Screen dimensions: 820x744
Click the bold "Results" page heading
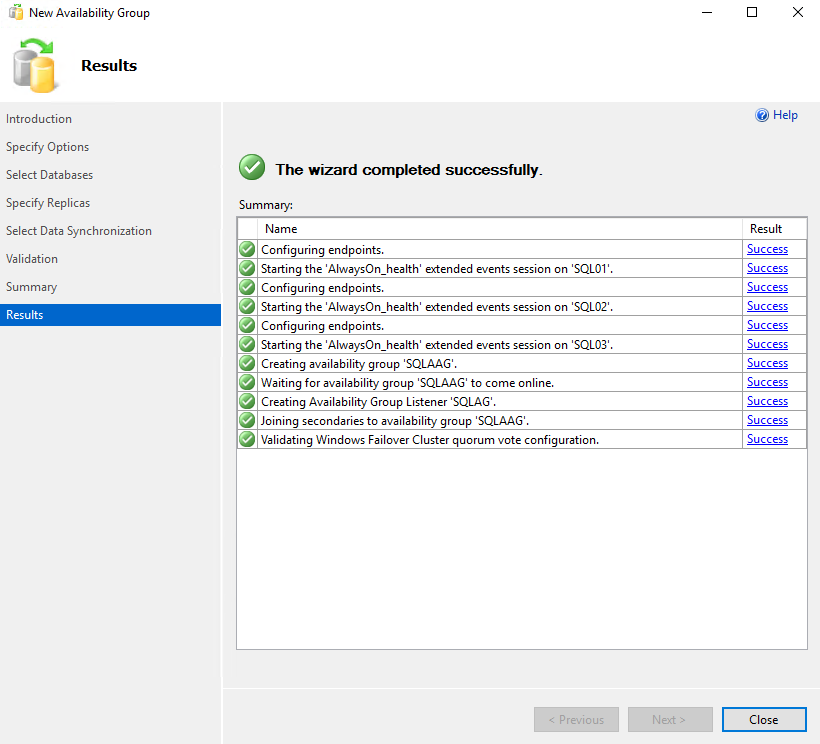click(x=109, y=65)
